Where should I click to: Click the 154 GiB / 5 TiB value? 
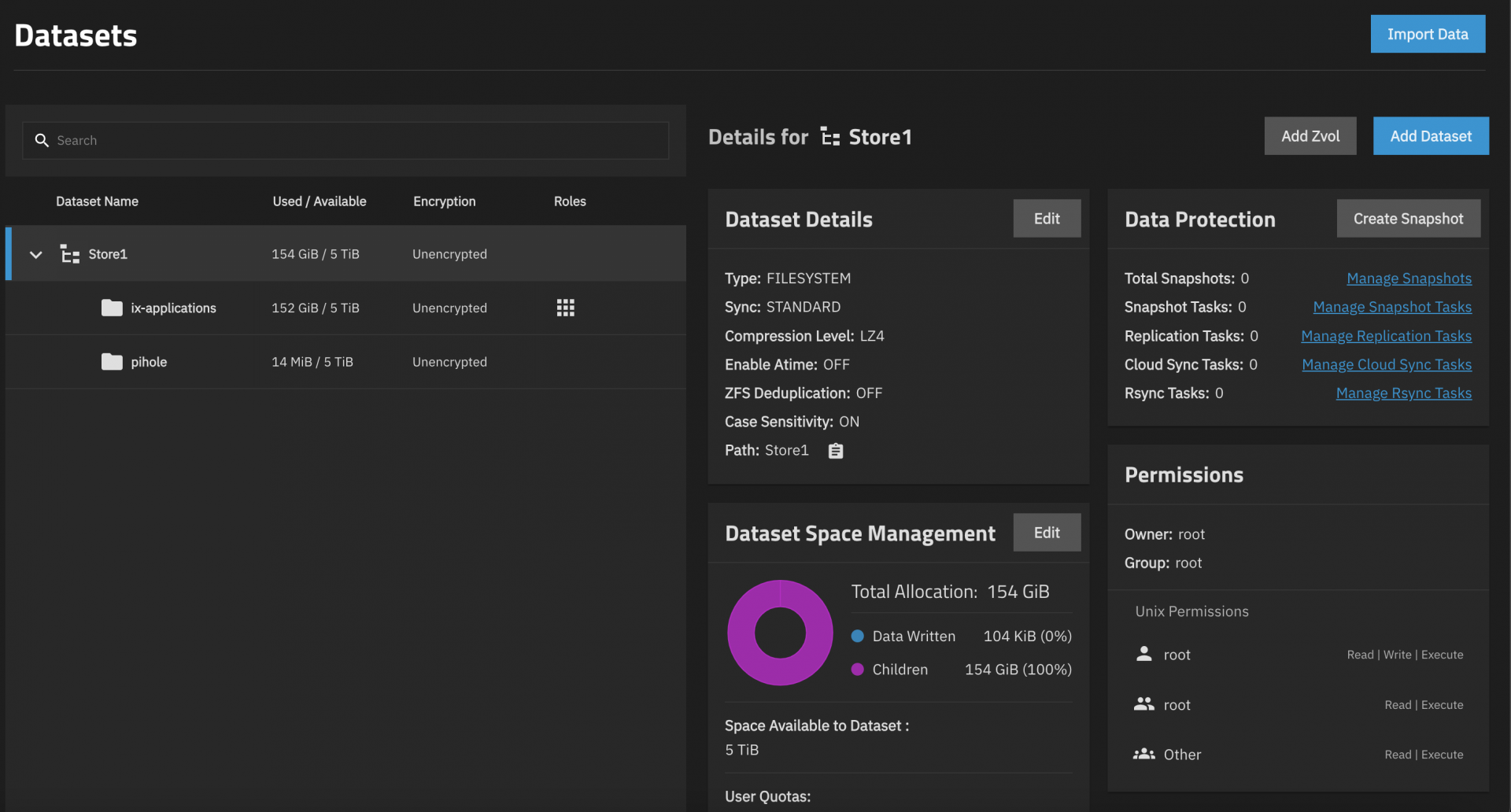[316, 254]
